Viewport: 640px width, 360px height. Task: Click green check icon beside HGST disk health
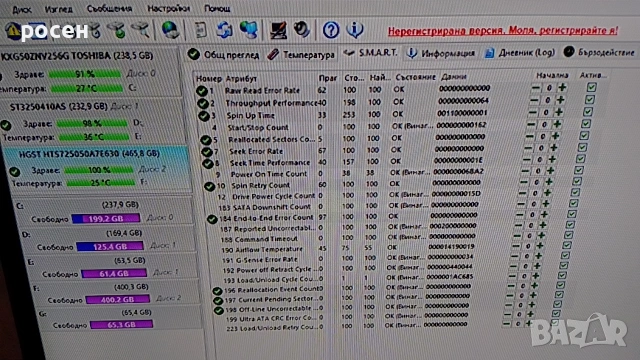(x=15, y=171)
